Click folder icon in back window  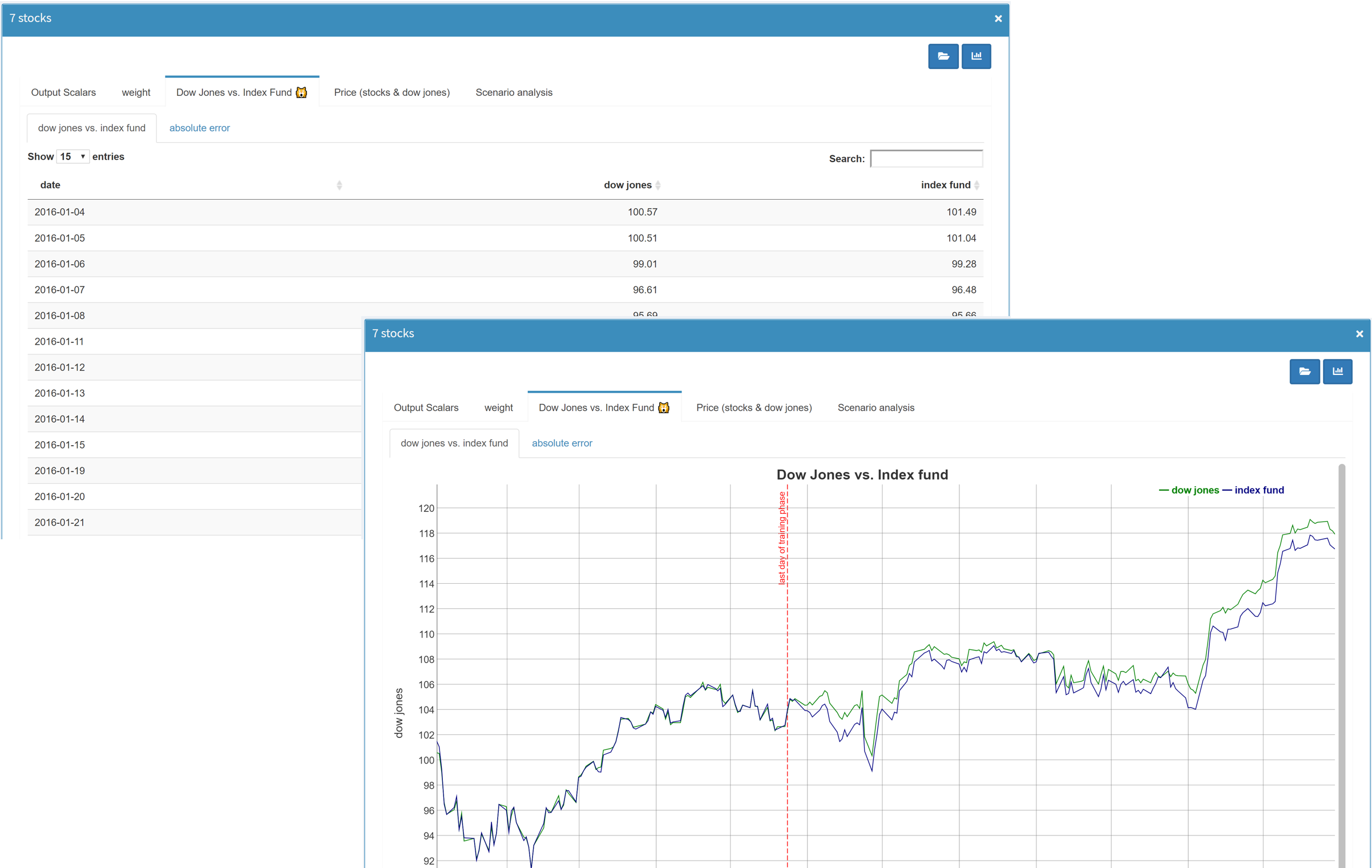943,56
